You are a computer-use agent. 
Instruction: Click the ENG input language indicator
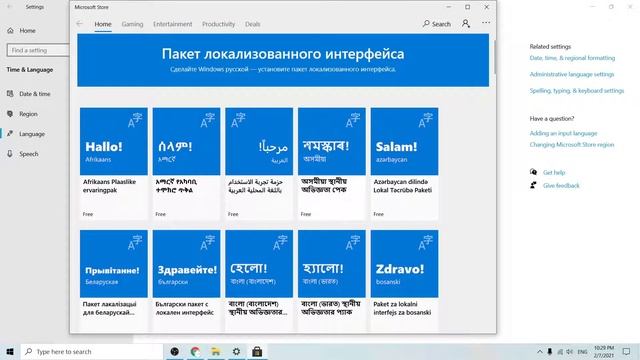pos(582,351)
